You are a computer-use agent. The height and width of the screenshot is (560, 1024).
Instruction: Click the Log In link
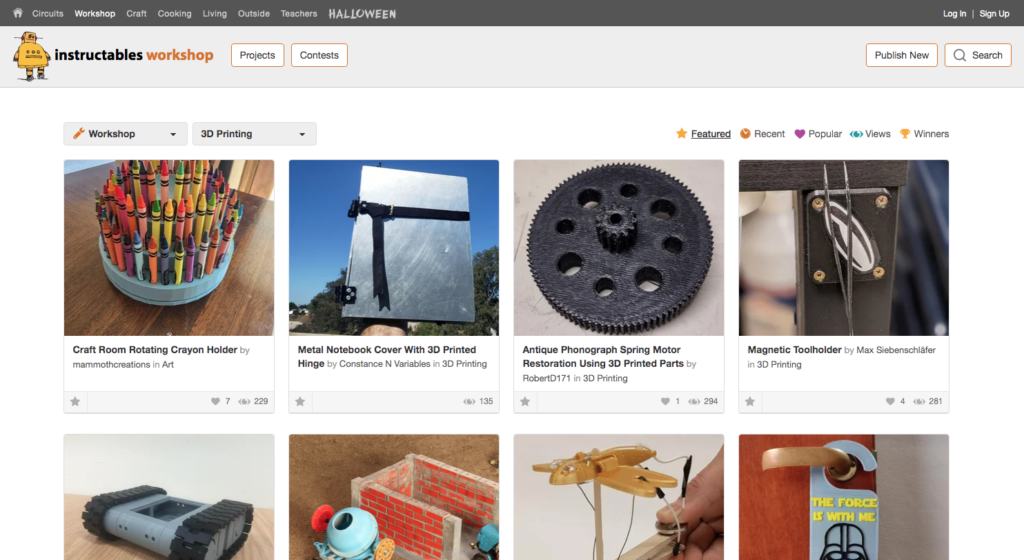tap(954, 14)
